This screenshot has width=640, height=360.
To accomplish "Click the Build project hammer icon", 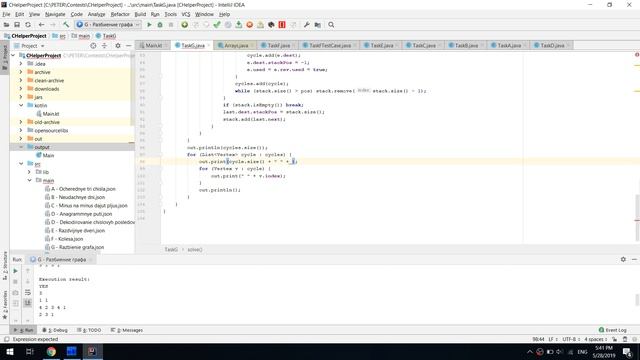I will click(x=66, y=25).
